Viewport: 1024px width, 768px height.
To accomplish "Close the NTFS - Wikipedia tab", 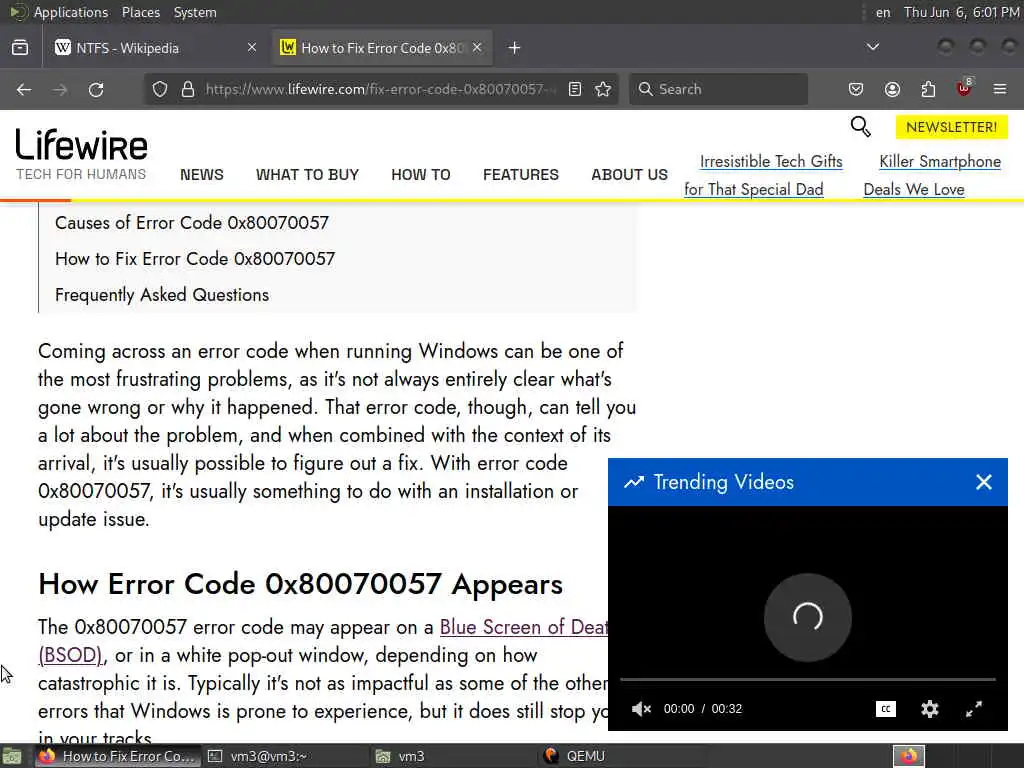I will (x=252, y=48).
